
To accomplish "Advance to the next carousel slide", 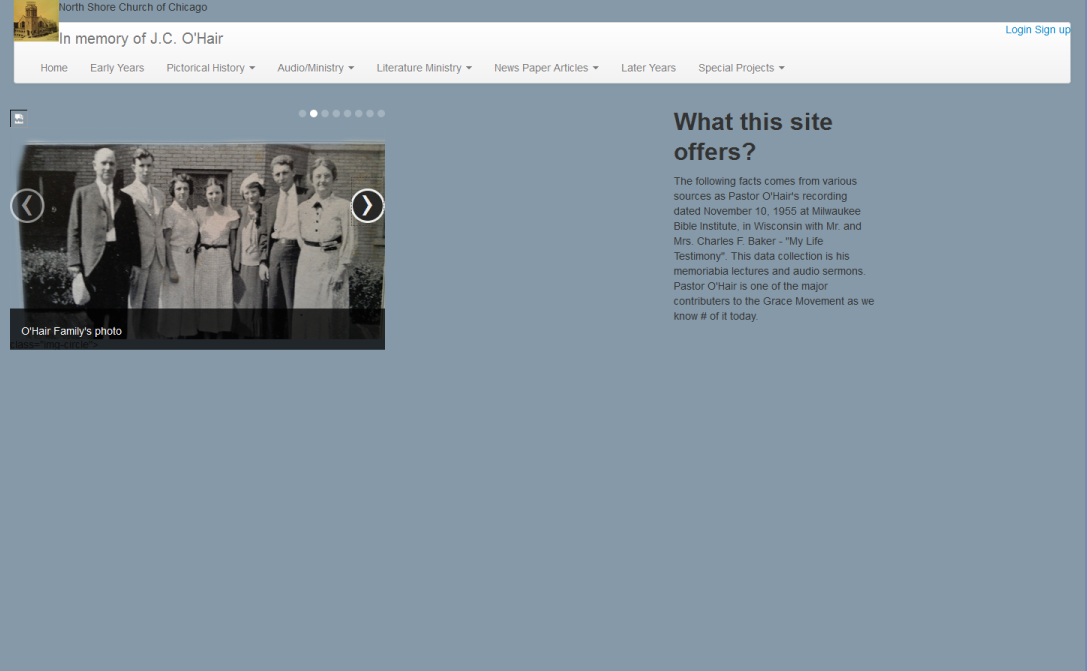I will (367, 206).
